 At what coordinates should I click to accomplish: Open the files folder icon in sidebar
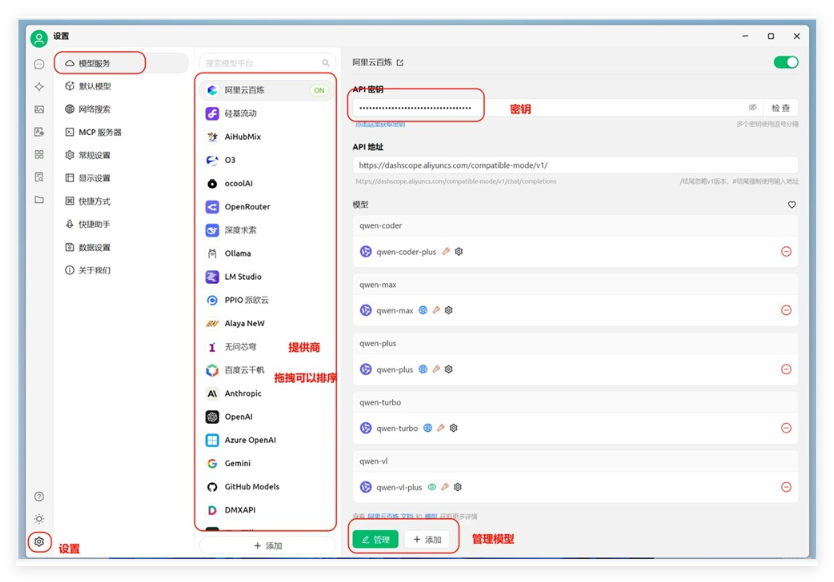(x=39, y=200)
